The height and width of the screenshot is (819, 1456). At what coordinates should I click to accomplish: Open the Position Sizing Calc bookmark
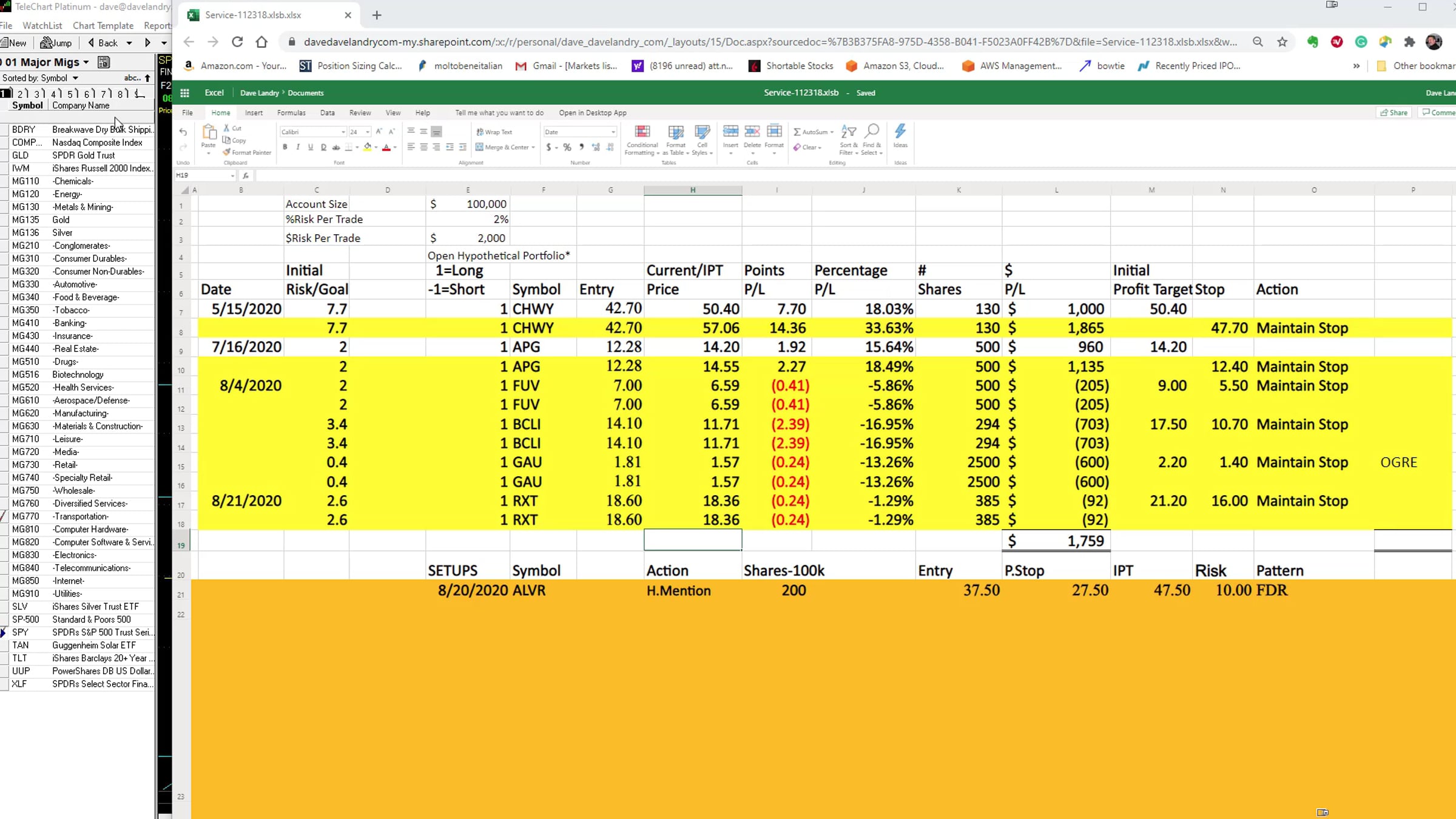(351, 66)
